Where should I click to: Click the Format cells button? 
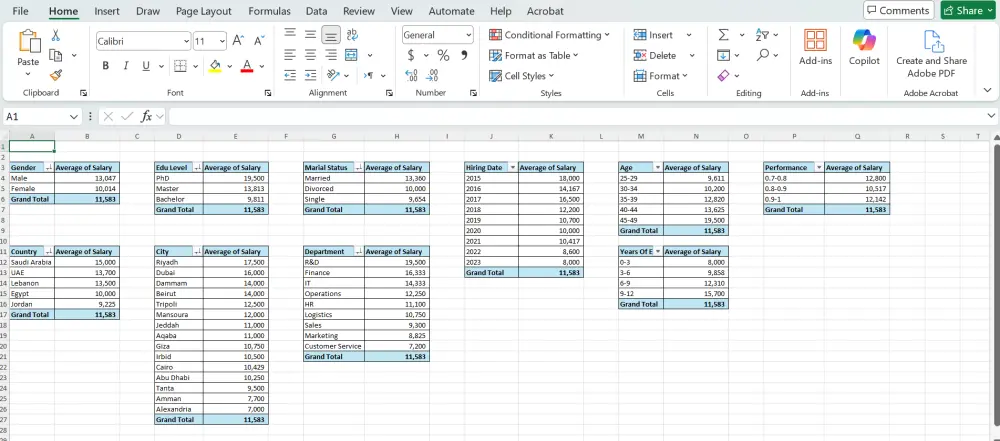(x=661, y=76)
